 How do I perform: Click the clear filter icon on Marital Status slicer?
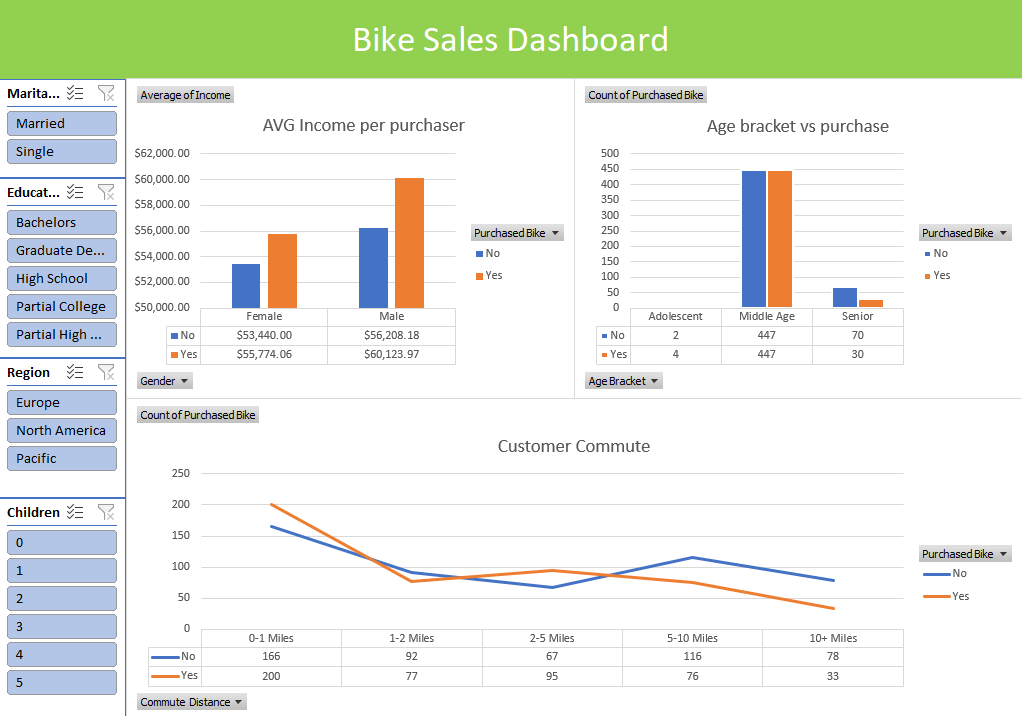tap(106, 92)
